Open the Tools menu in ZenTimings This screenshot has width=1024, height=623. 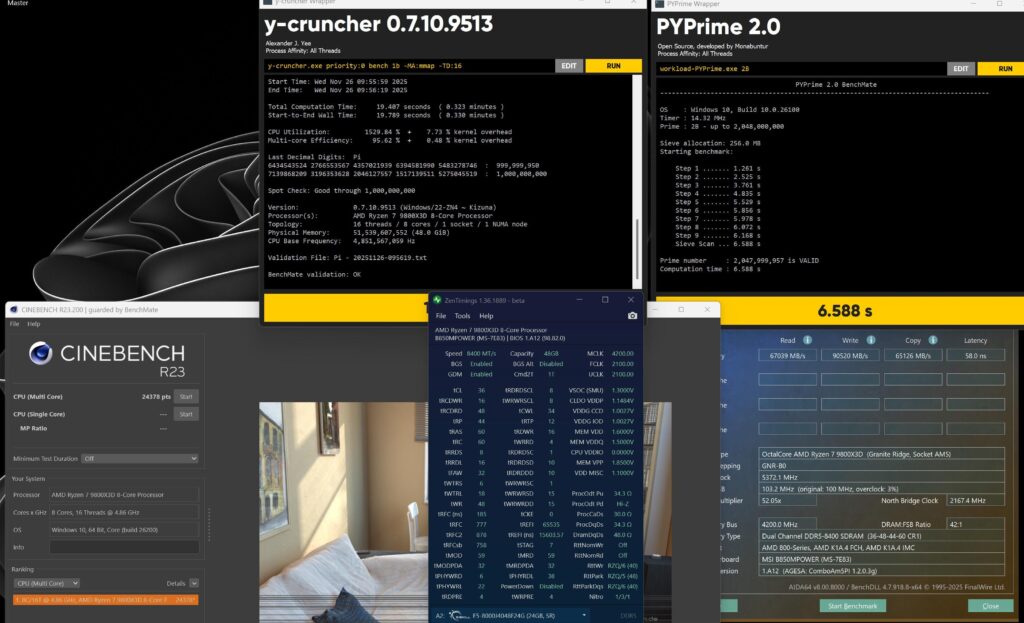point(462,316)
